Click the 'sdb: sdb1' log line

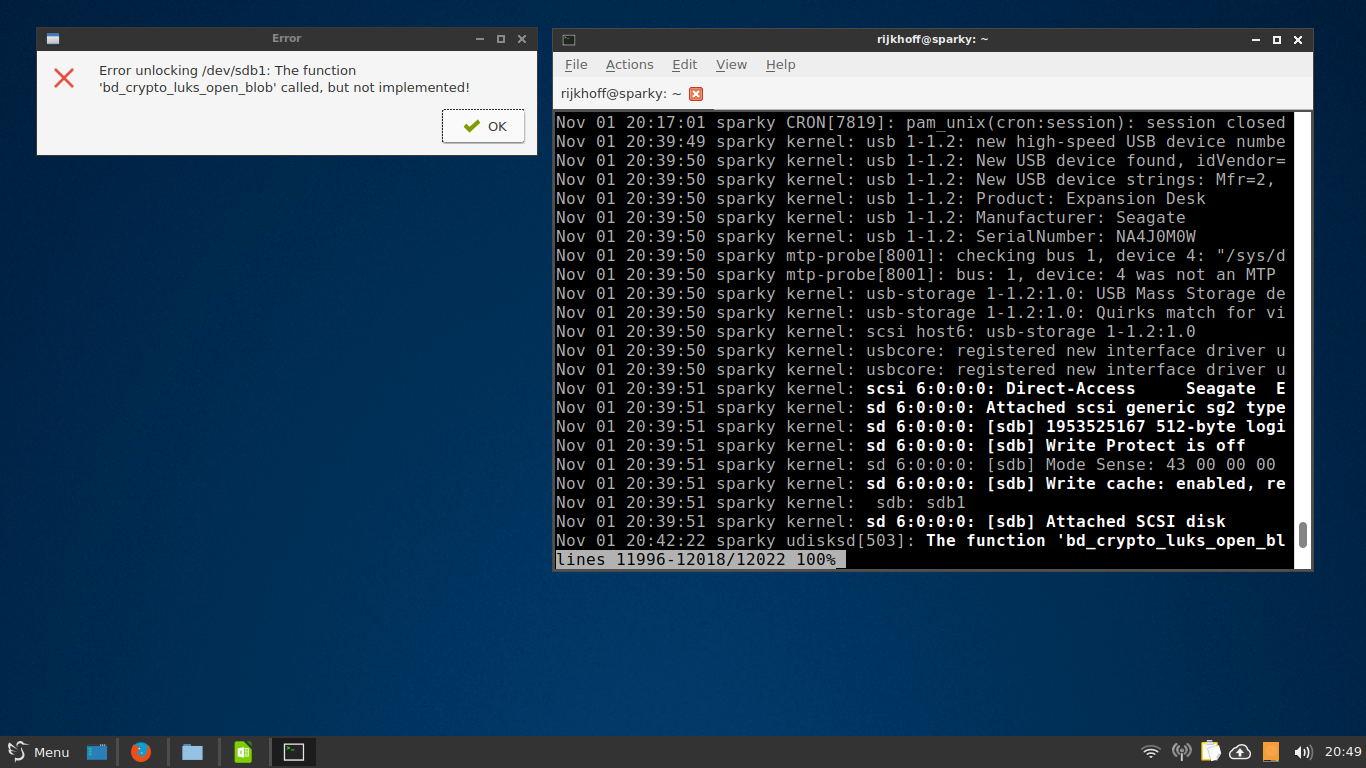761,502
